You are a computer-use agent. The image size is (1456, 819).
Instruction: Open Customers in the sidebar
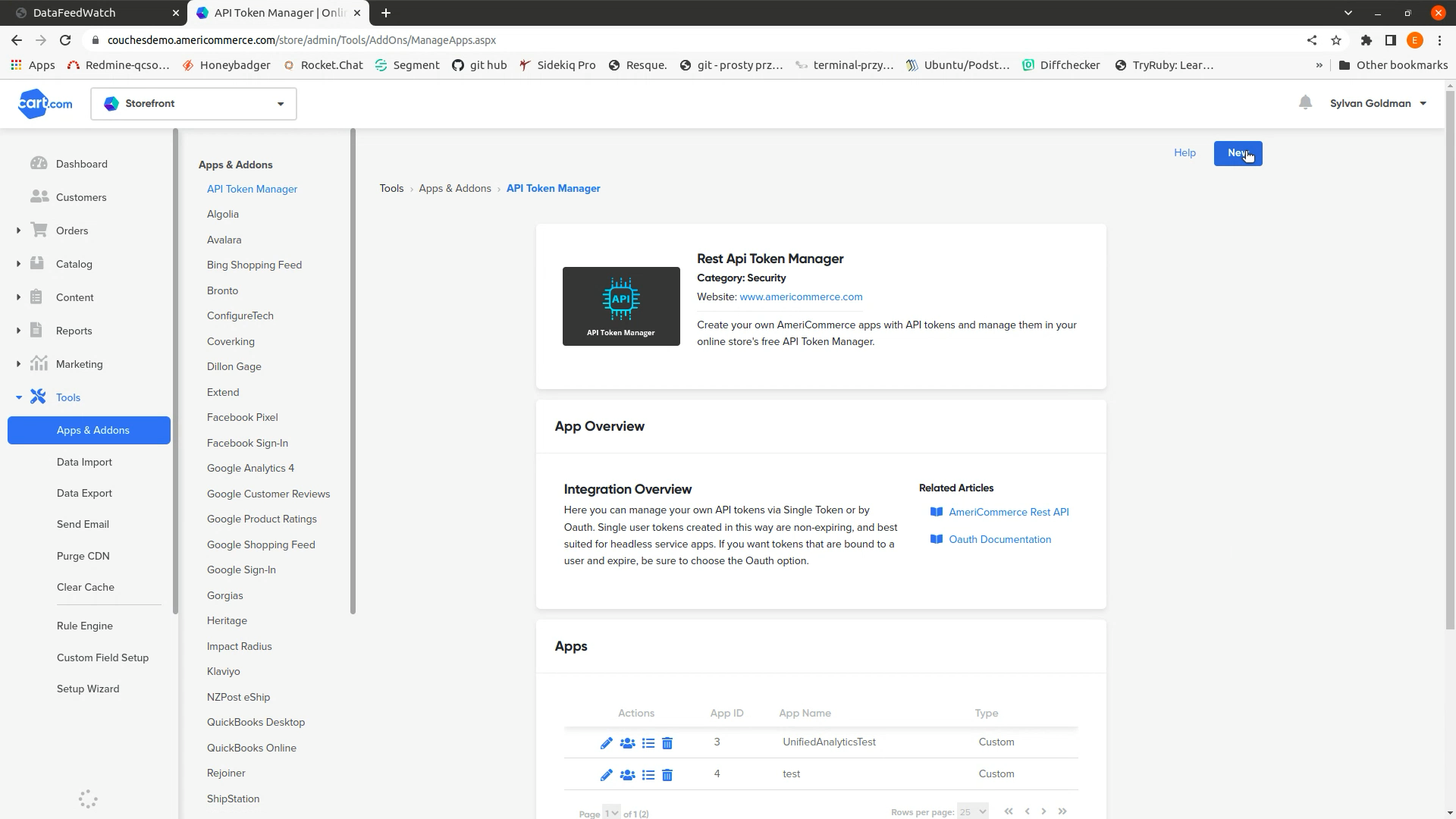pos(81,197)
